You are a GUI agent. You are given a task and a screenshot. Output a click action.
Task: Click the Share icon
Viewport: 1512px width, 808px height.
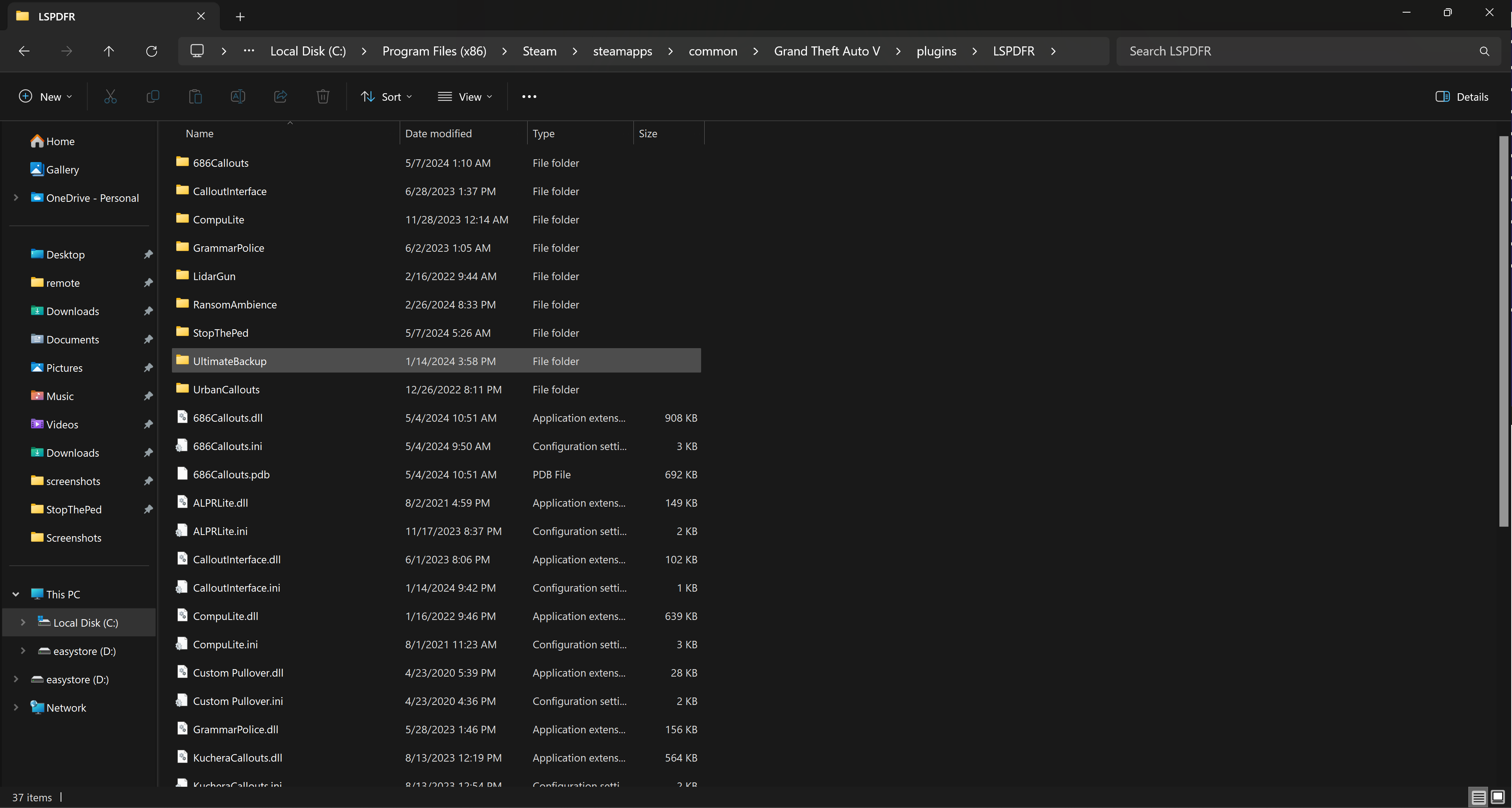281,97
